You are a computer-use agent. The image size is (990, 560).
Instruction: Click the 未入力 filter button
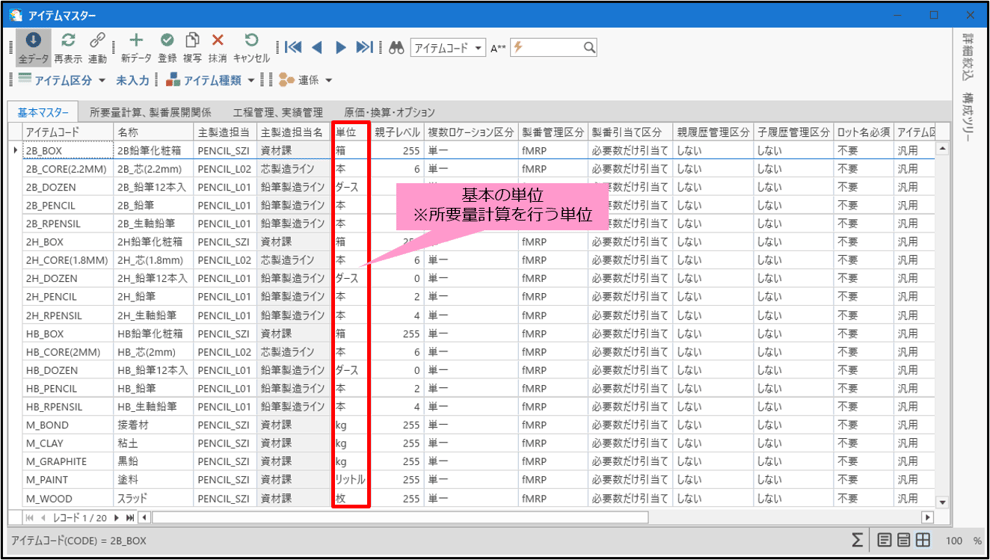(x=132, y=80)
